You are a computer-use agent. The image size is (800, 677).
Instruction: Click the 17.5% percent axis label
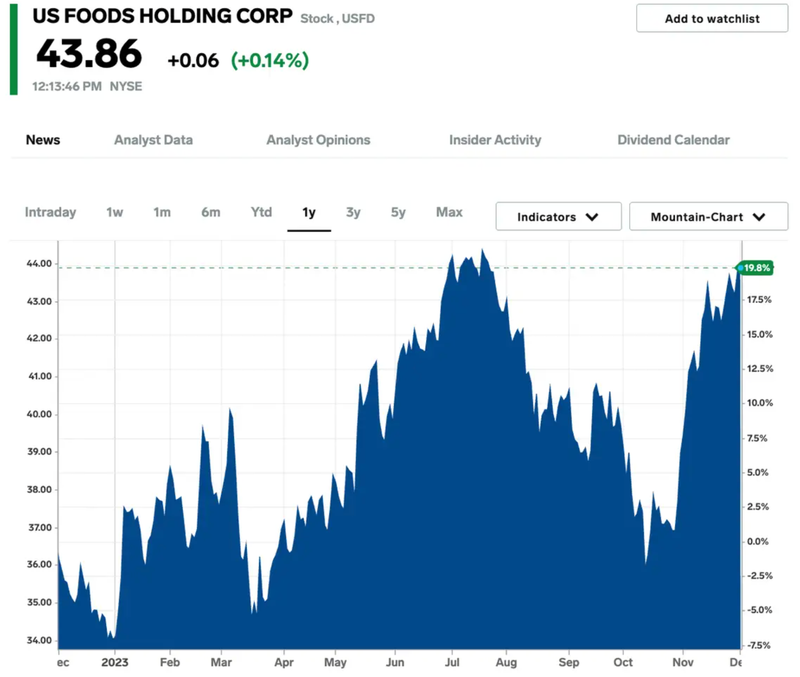click(x=759, y=300)
